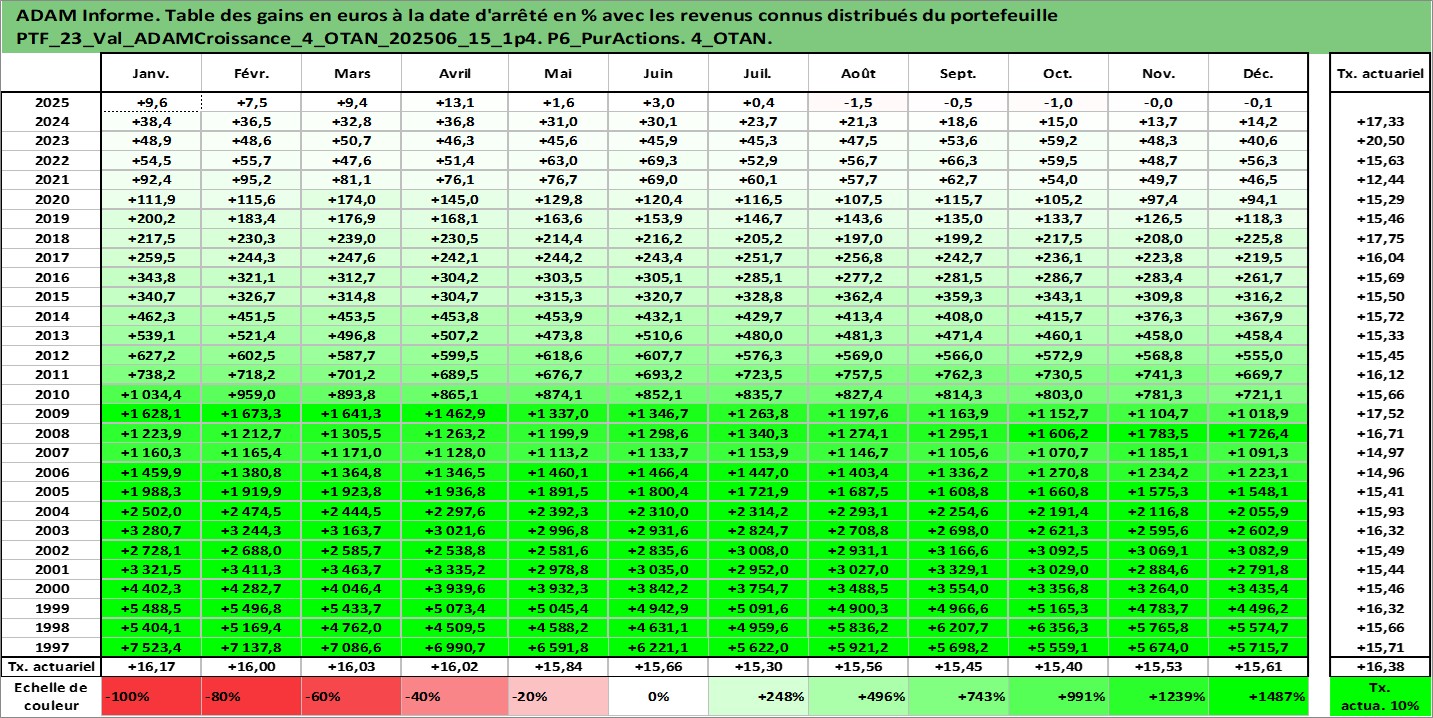Click the +743% color scale cell
Image resolution: width=1433 pixels, height=718 pixels.
(x=958, y=696)
